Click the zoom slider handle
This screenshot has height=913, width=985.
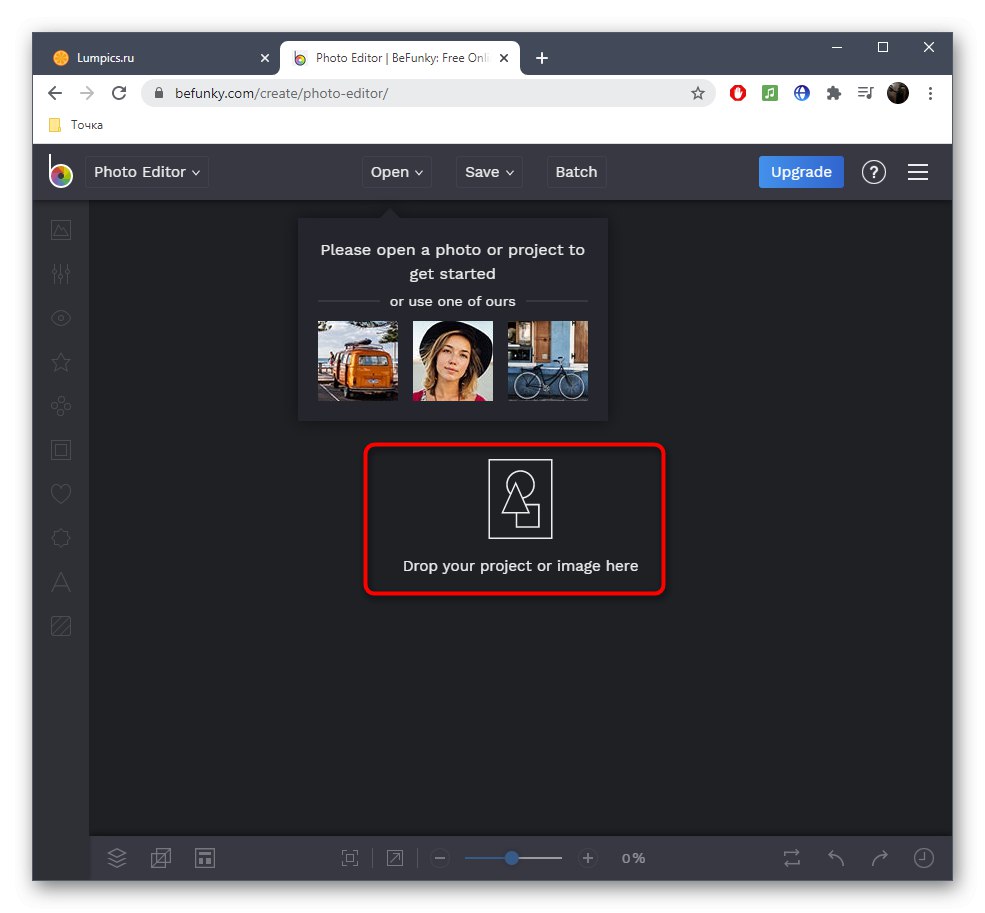point(511,858)
